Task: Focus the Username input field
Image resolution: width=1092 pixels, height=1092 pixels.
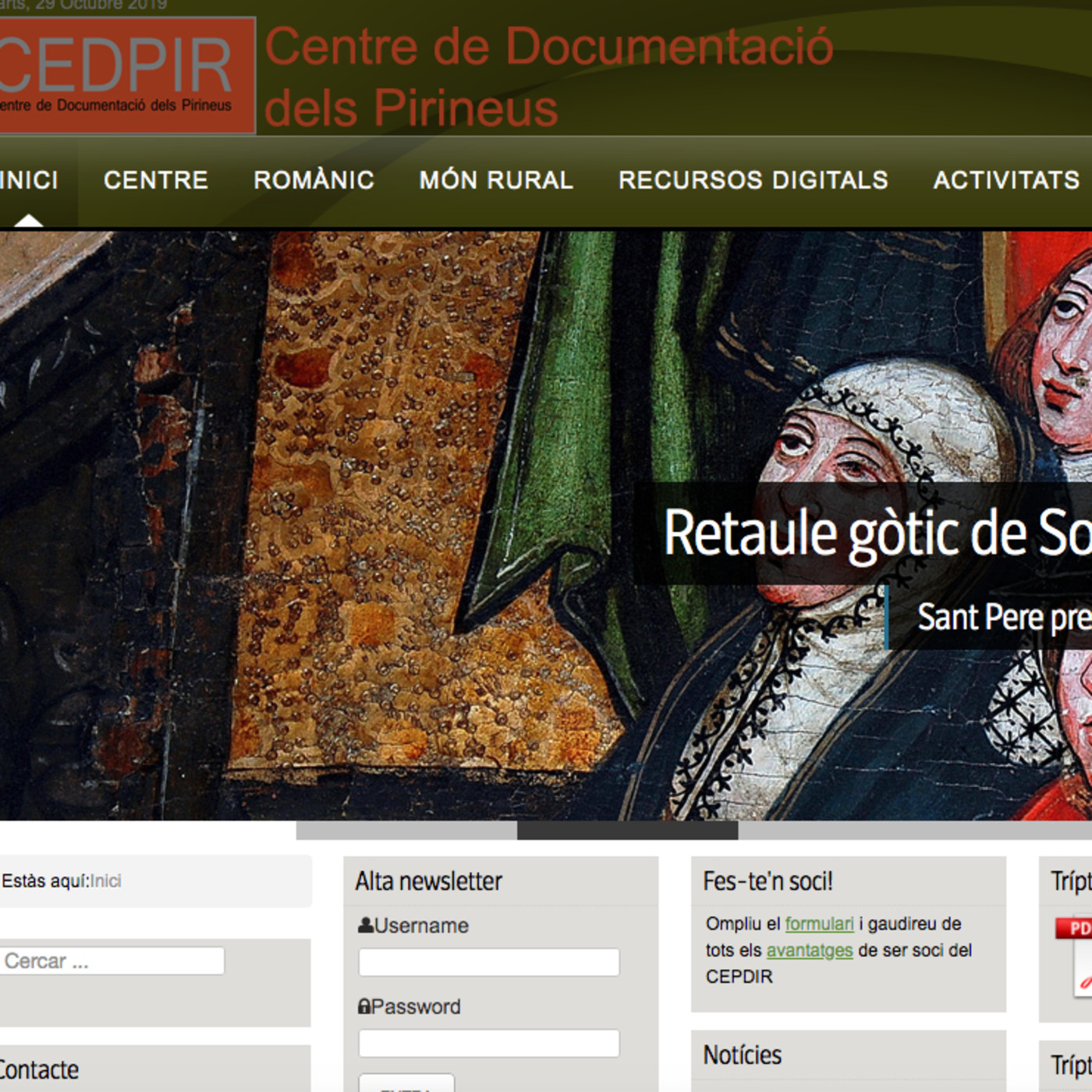Action: (489, 963)
